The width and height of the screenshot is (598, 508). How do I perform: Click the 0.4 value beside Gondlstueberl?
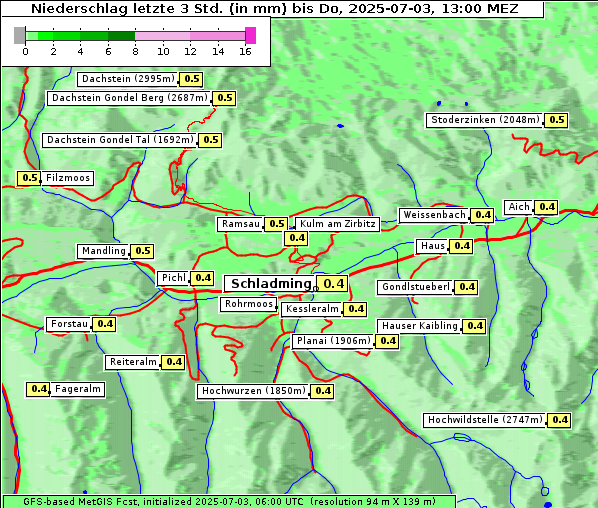[466, 287]
